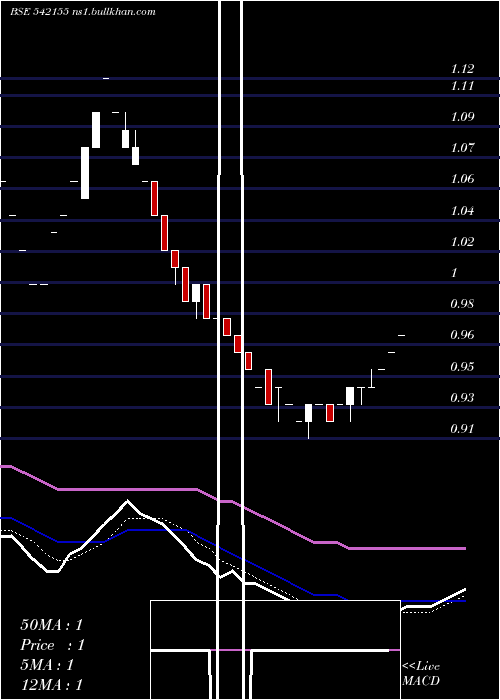500x700 pixels.
Task: Select the 0.96 price axis label
Action: pyautogui.click(x=462, y=334)
